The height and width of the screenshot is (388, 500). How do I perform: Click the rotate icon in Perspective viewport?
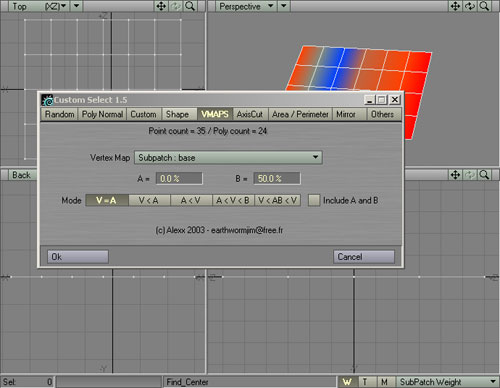tap(470, 6)
